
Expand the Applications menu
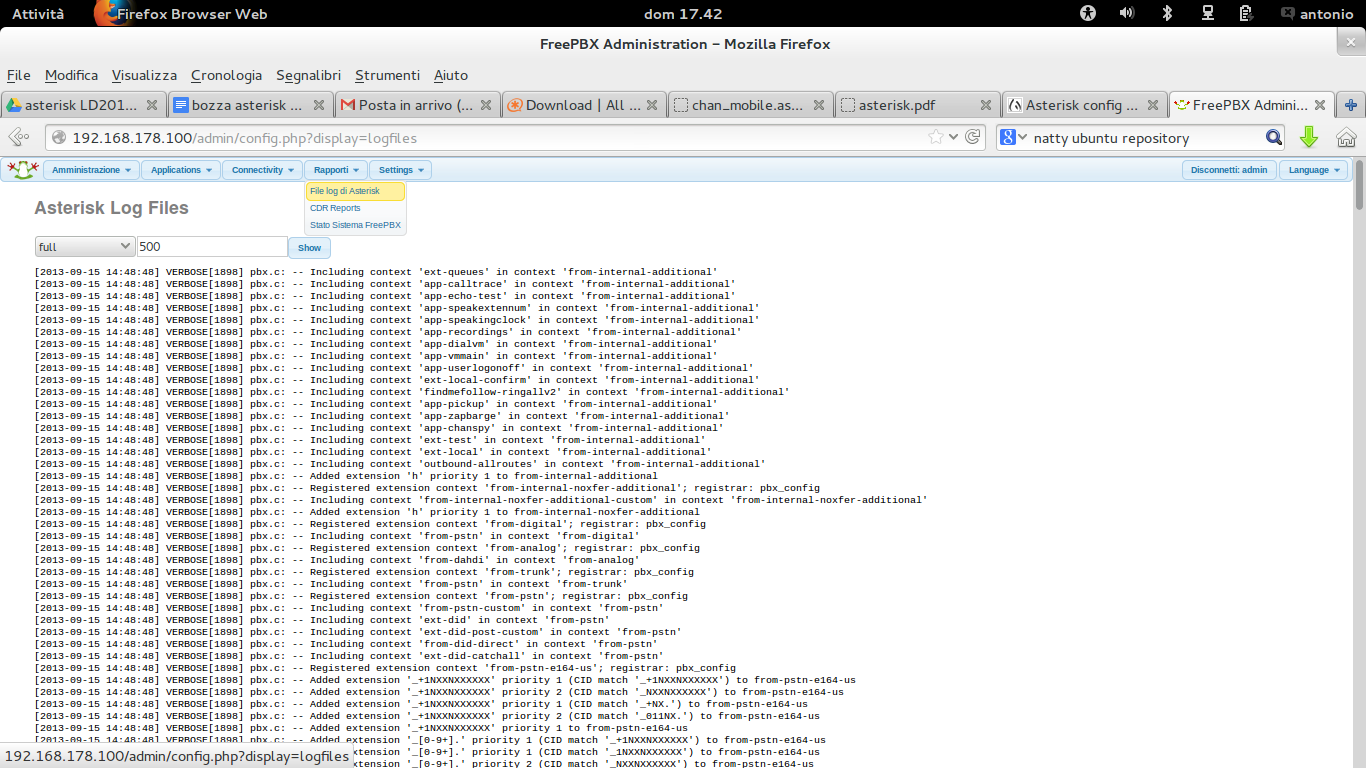(181, 170)
